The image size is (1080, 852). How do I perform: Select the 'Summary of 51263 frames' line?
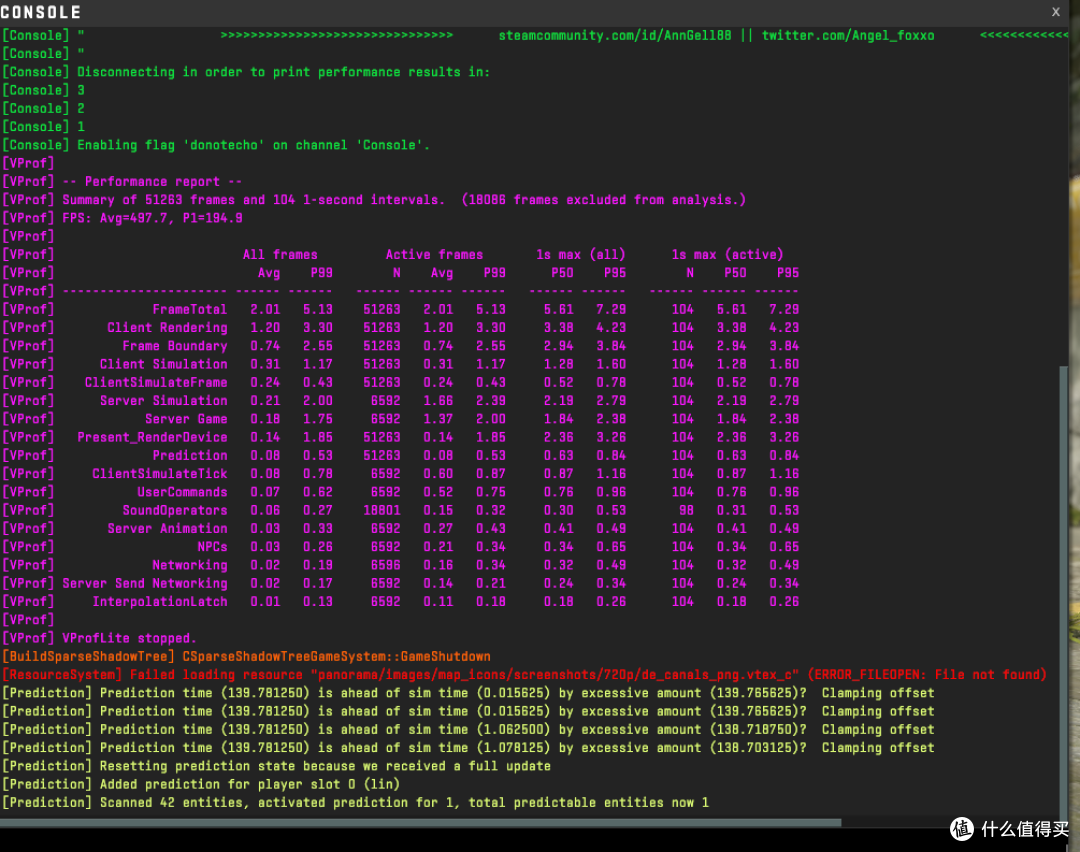pyautogui.click(x=374, y=200)
